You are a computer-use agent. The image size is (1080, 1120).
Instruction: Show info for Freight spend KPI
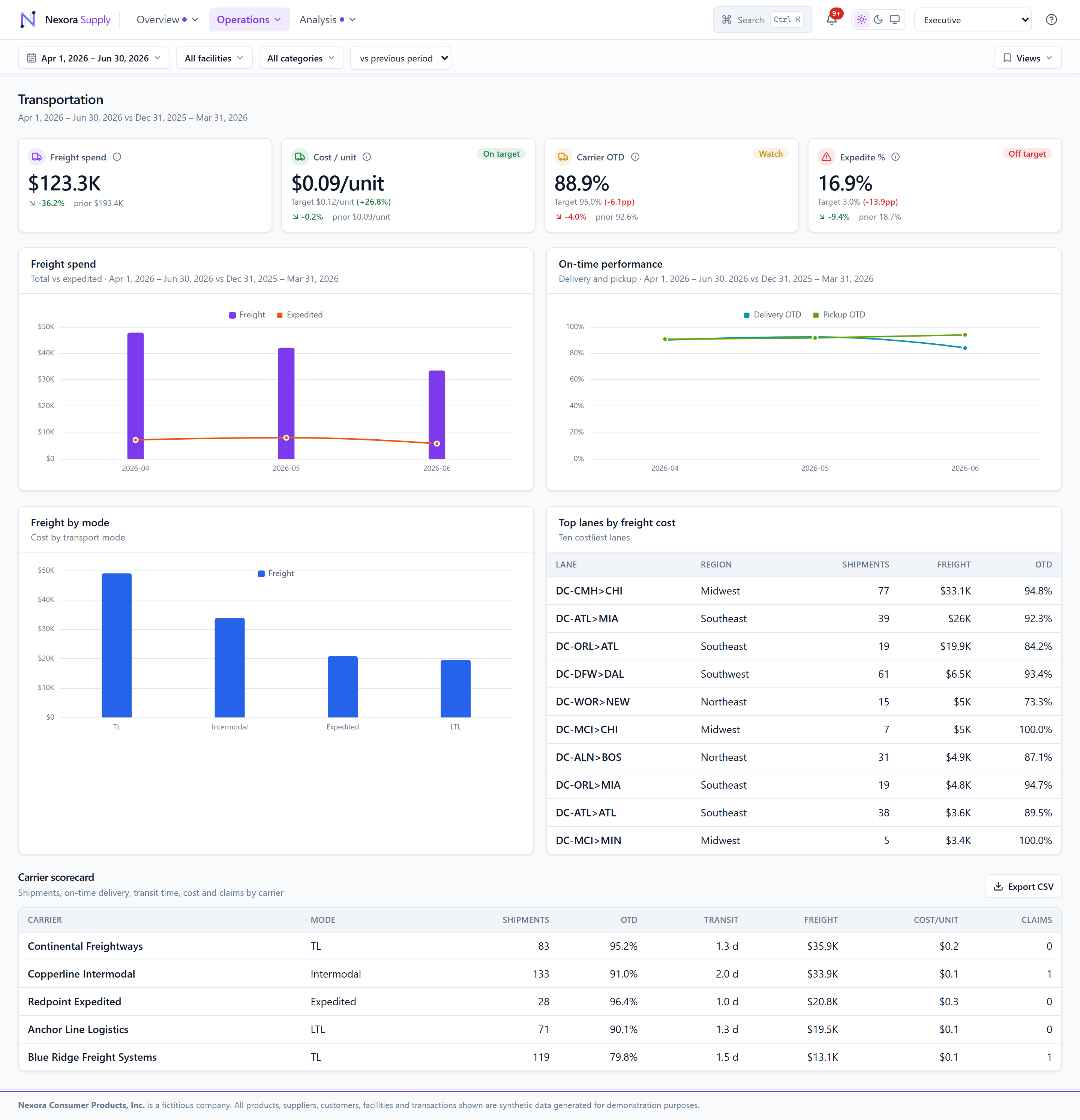click(x=117, y=157)
